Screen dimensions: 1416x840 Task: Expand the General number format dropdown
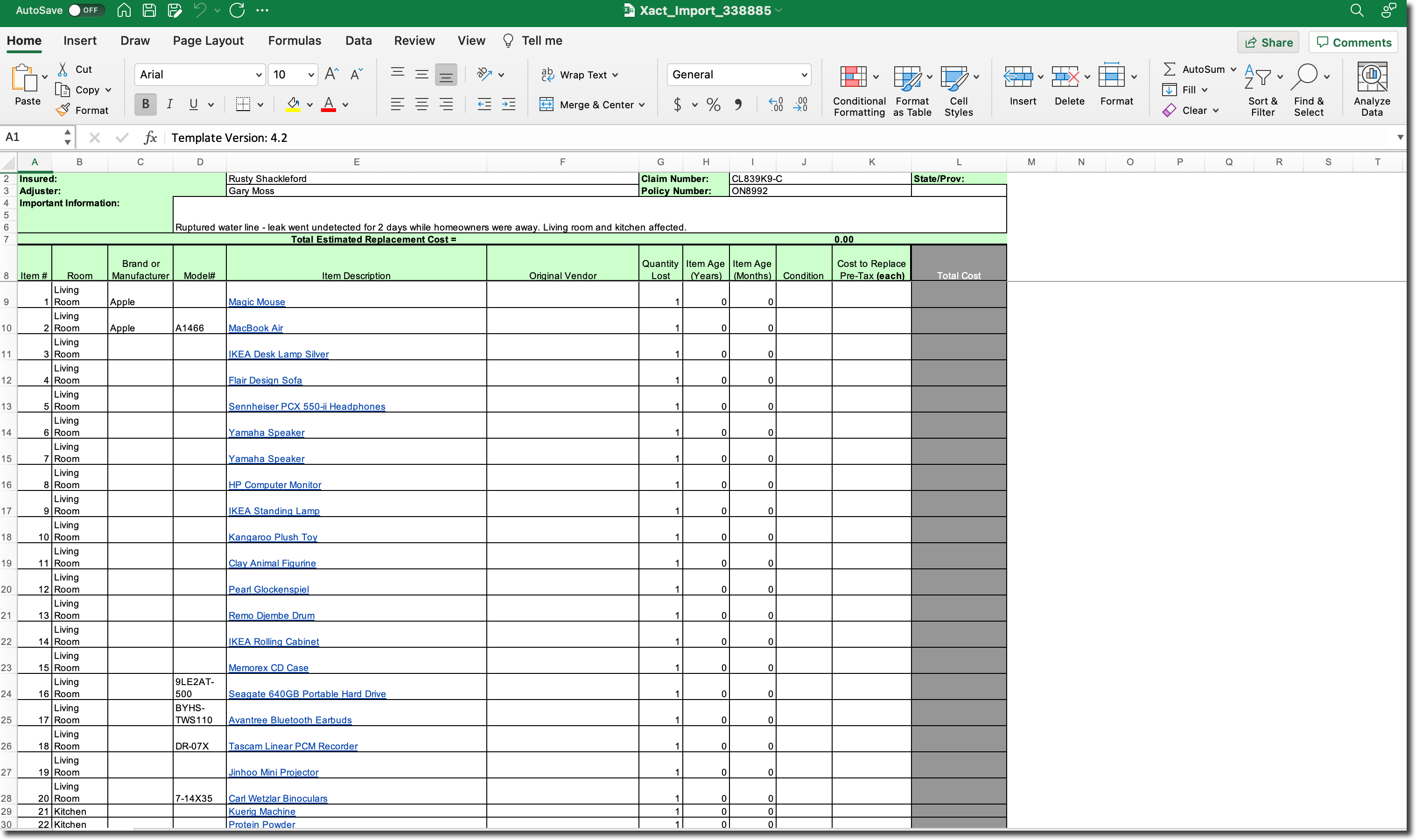coord(804,75)
